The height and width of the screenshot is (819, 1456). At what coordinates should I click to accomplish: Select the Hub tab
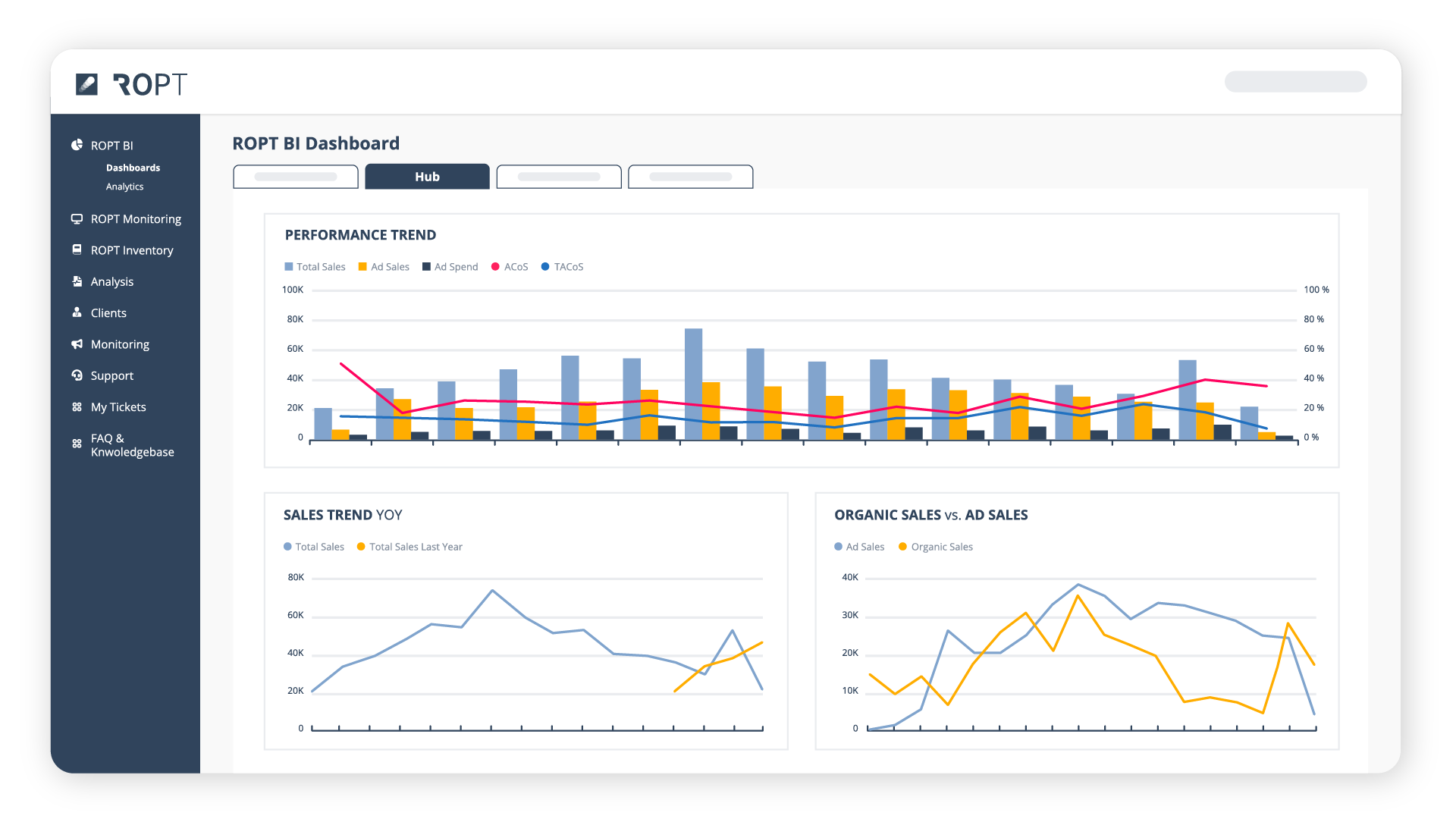click(427, 177)
